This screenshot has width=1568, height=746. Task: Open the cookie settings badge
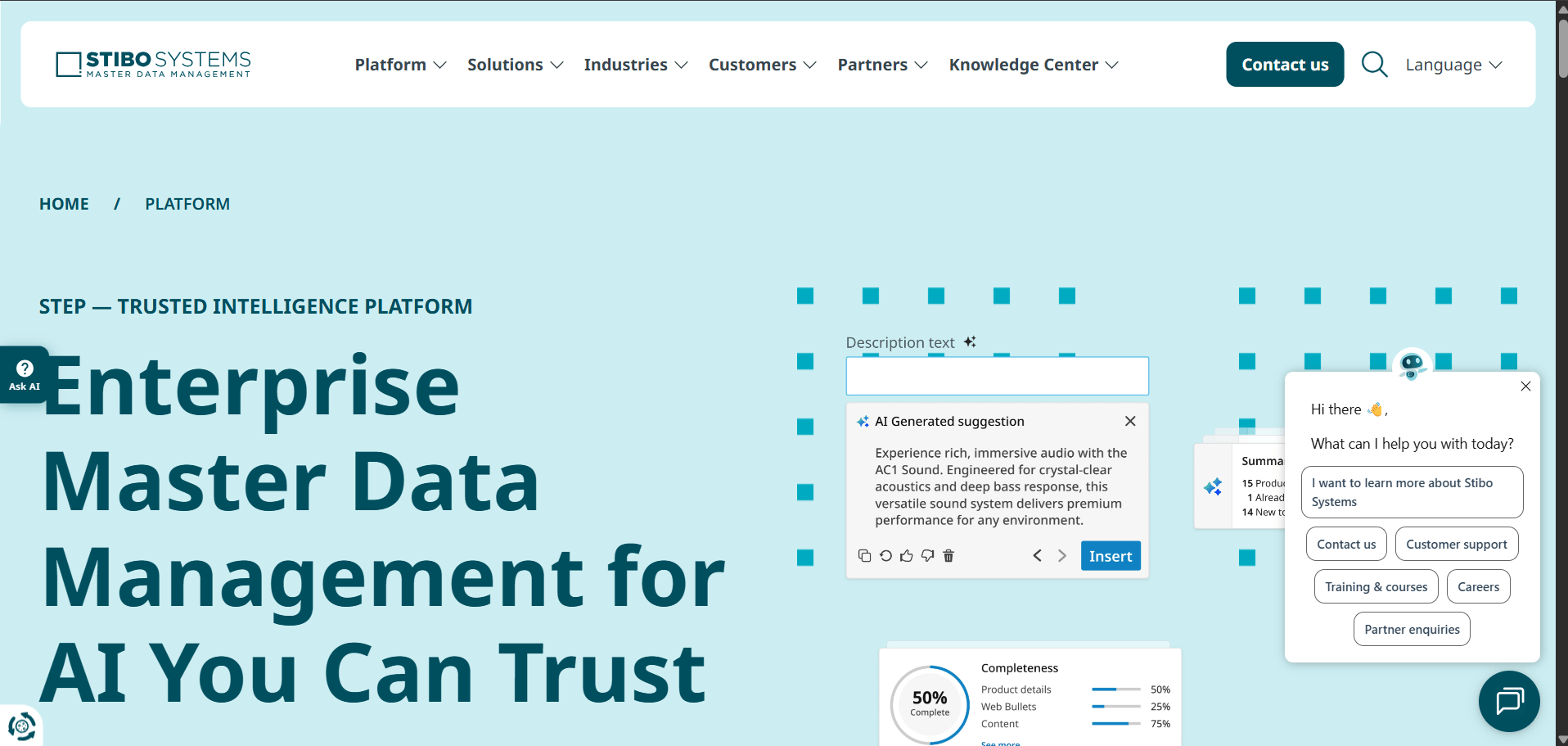coord(21,726)
